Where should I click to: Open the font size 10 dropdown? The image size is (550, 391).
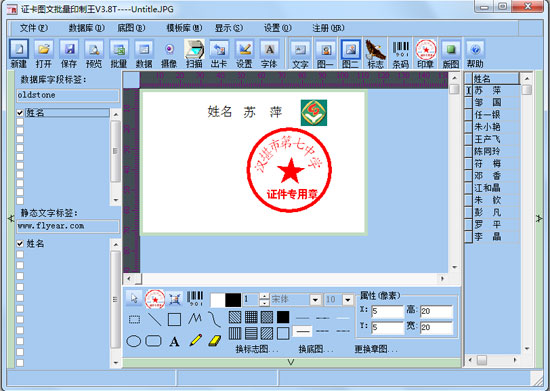348,300
